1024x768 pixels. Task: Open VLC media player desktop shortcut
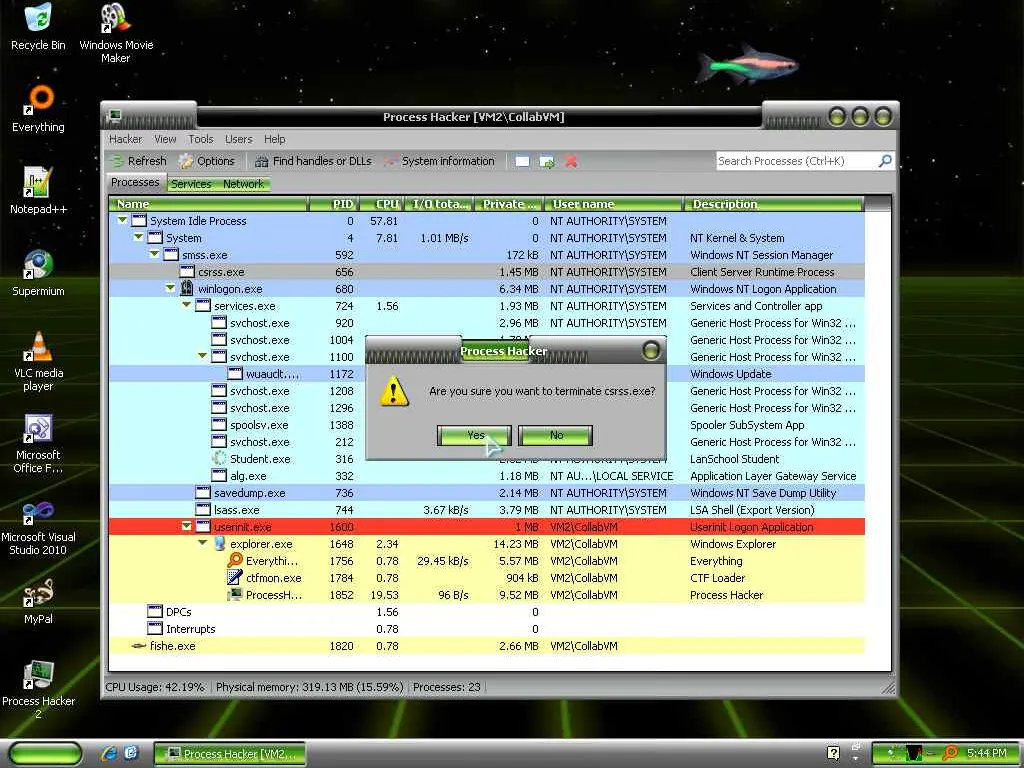tap(39, 360)
